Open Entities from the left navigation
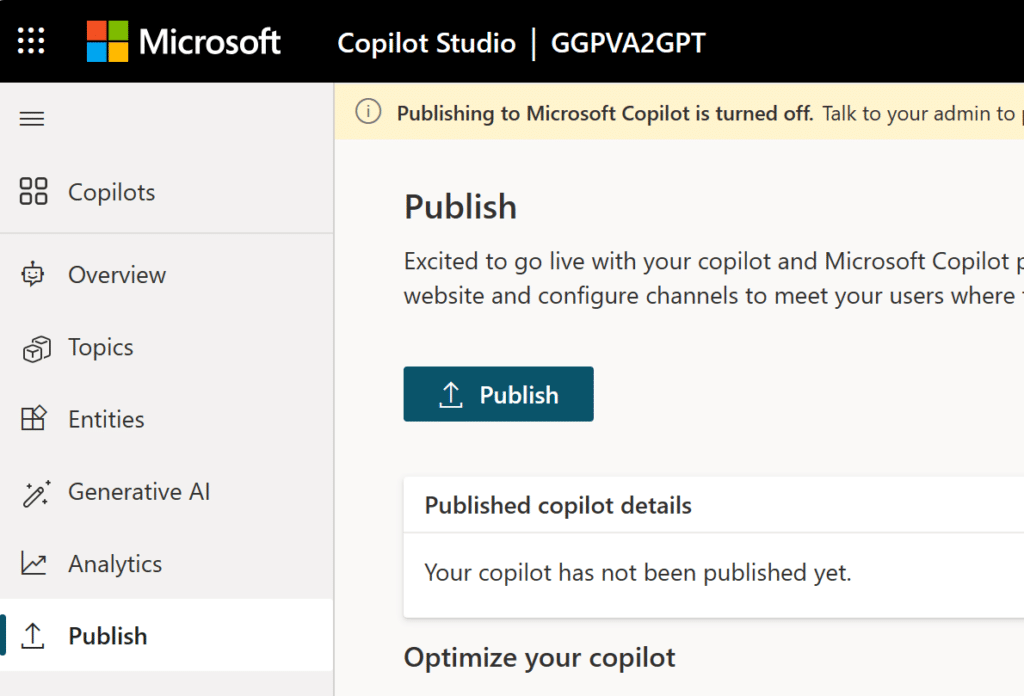Image resolution: width=1024 pixels, height=696 pixels. [106, 420]
